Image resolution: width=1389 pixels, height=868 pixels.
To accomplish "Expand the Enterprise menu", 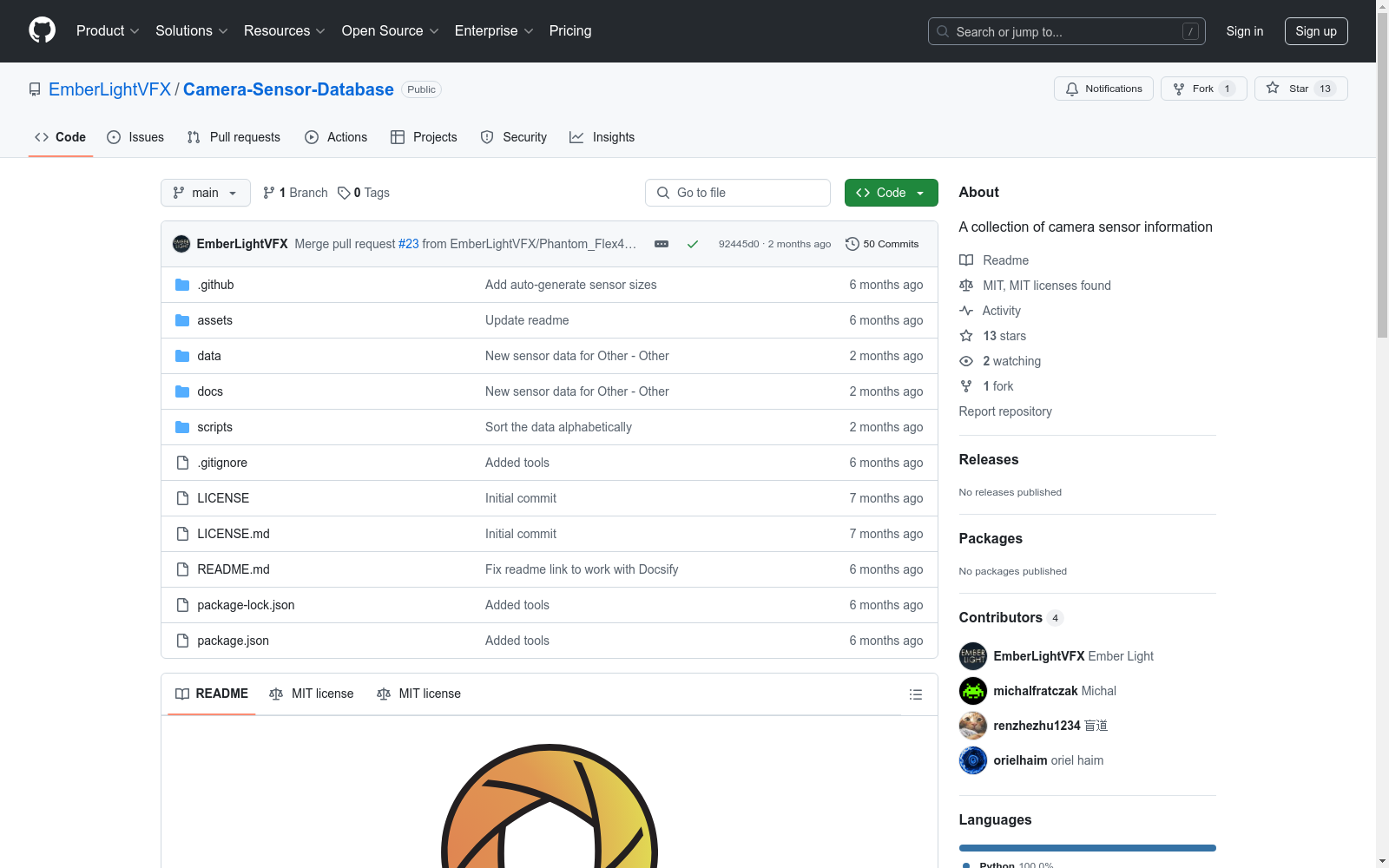I will [494, 30].
